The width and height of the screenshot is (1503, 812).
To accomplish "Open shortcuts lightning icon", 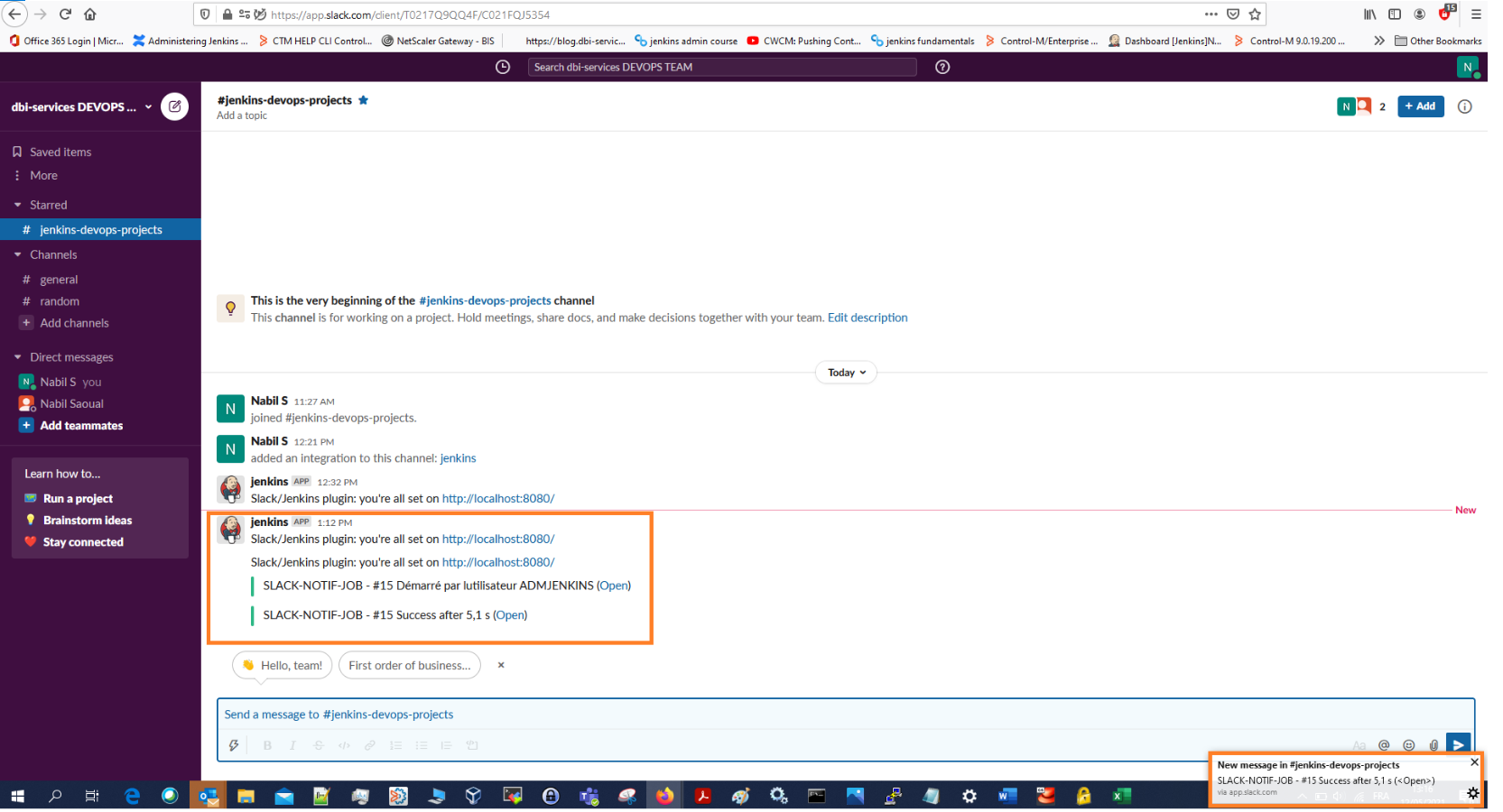I will (234, 745).
